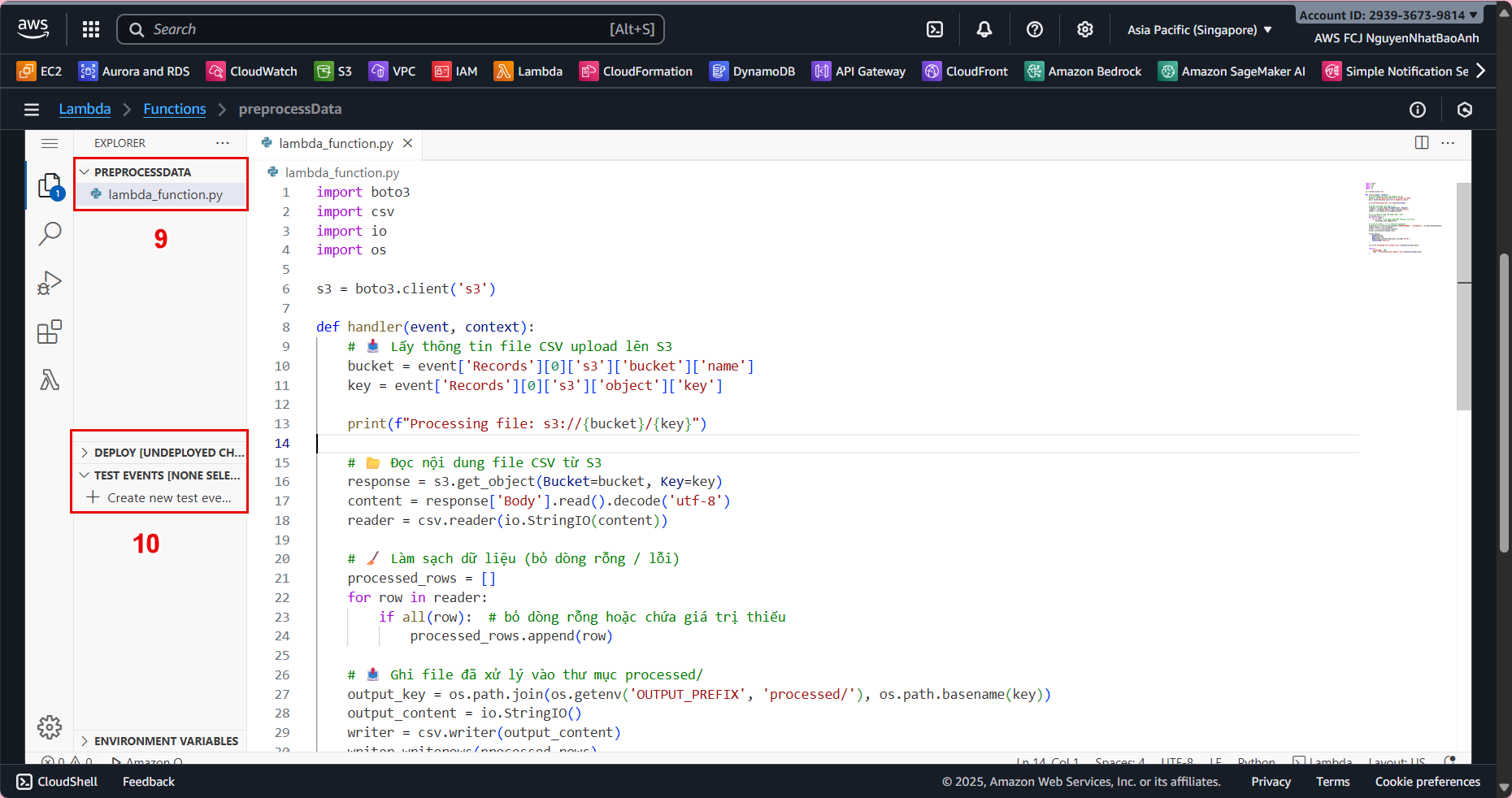Viewport: 1512px width, 798px height.
Task: Open the Run and Debug view
Action: coord(50,283)
